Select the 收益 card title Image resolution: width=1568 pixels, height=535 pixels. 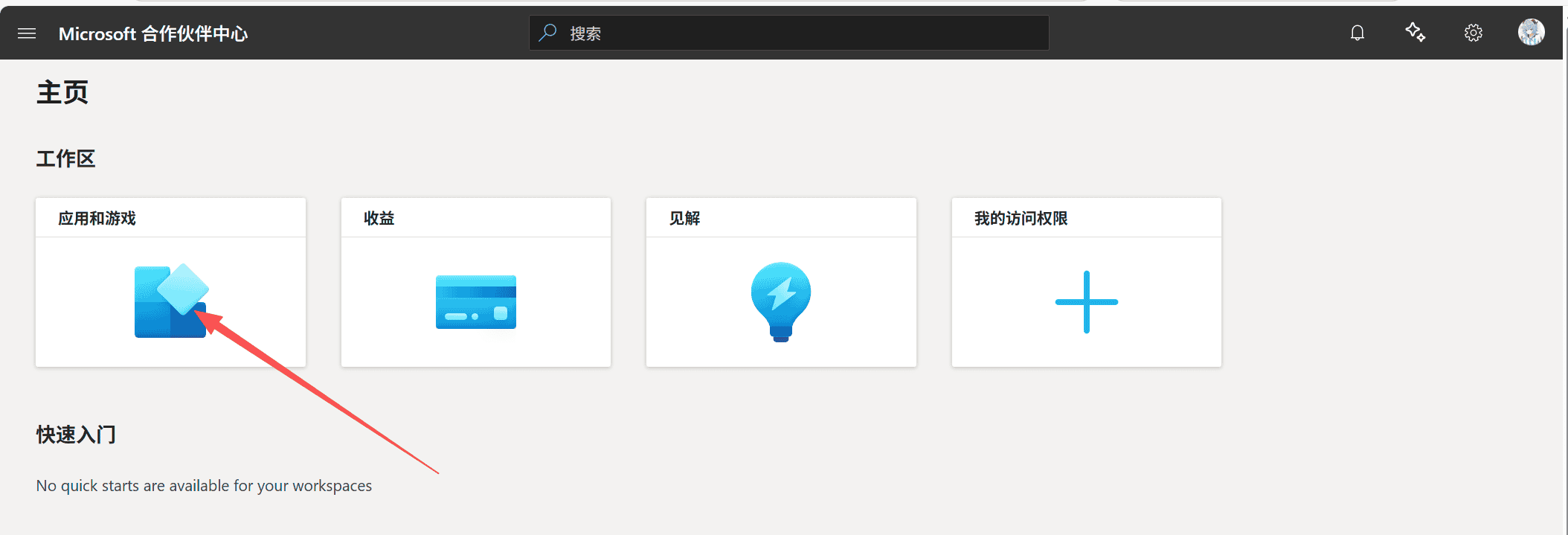379,218
